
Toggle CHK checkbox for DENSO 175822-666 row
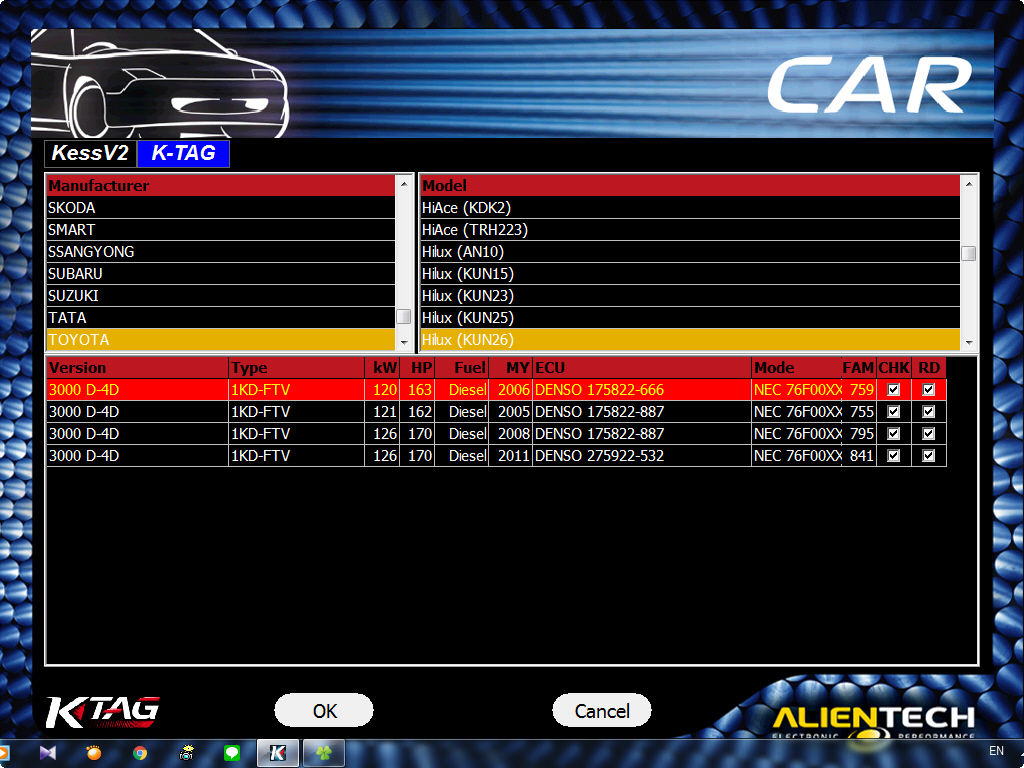tap(893, 390)
